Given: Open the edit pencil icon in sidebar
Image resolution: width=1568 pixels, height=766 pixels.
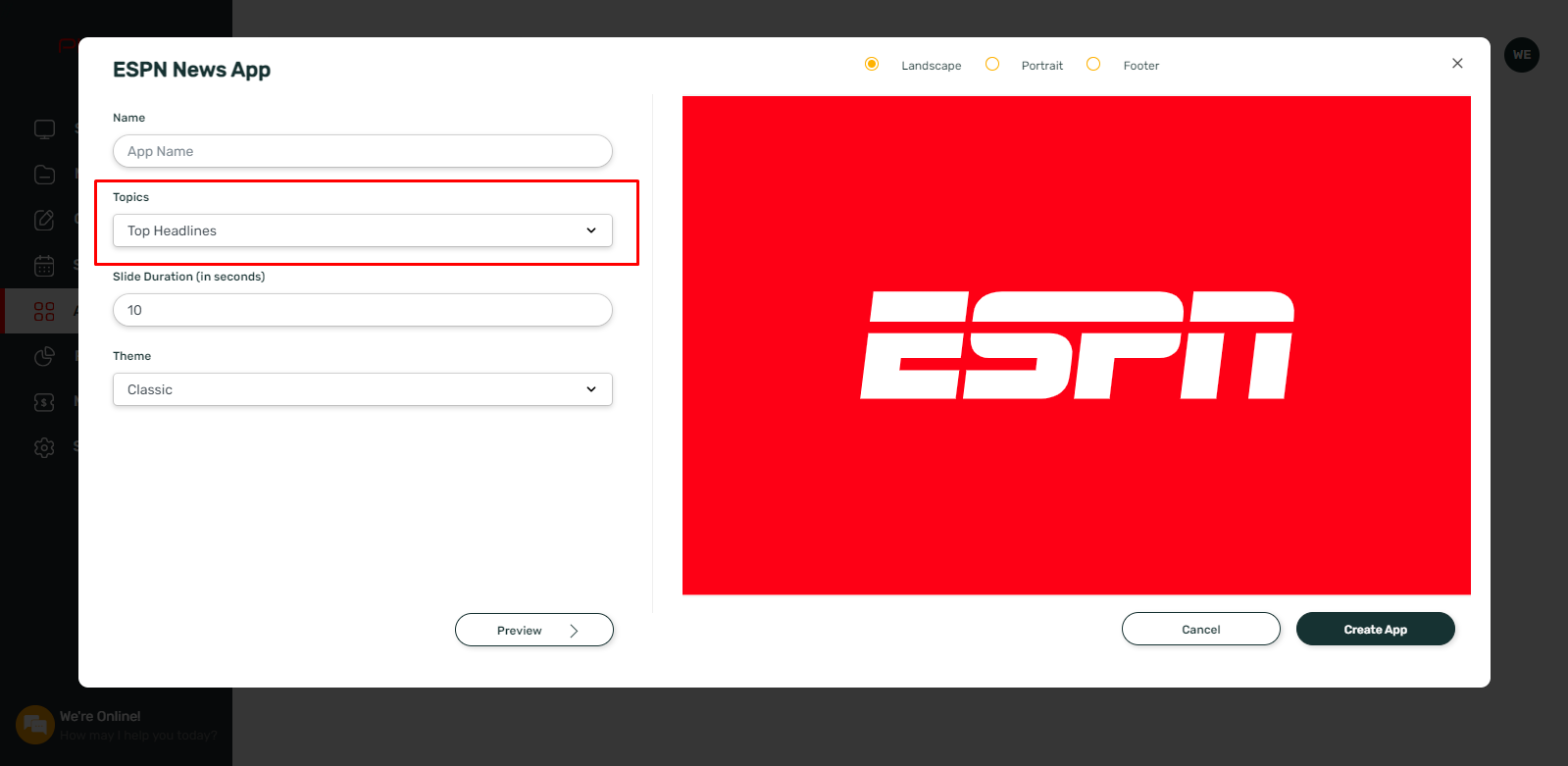Looking at the screenshot, I should point(44,220).
